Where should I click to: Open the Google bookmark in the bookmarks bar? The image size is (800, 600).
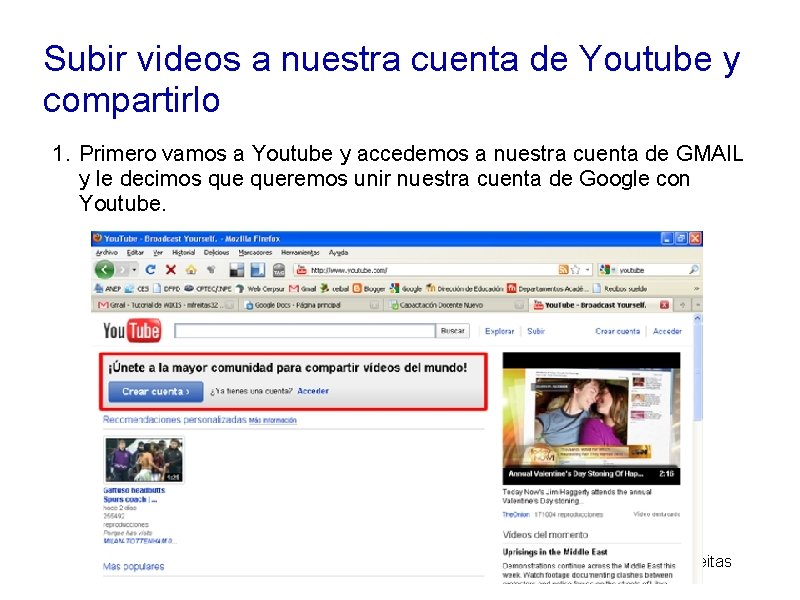pyautogui.click(x=406, y=289)
